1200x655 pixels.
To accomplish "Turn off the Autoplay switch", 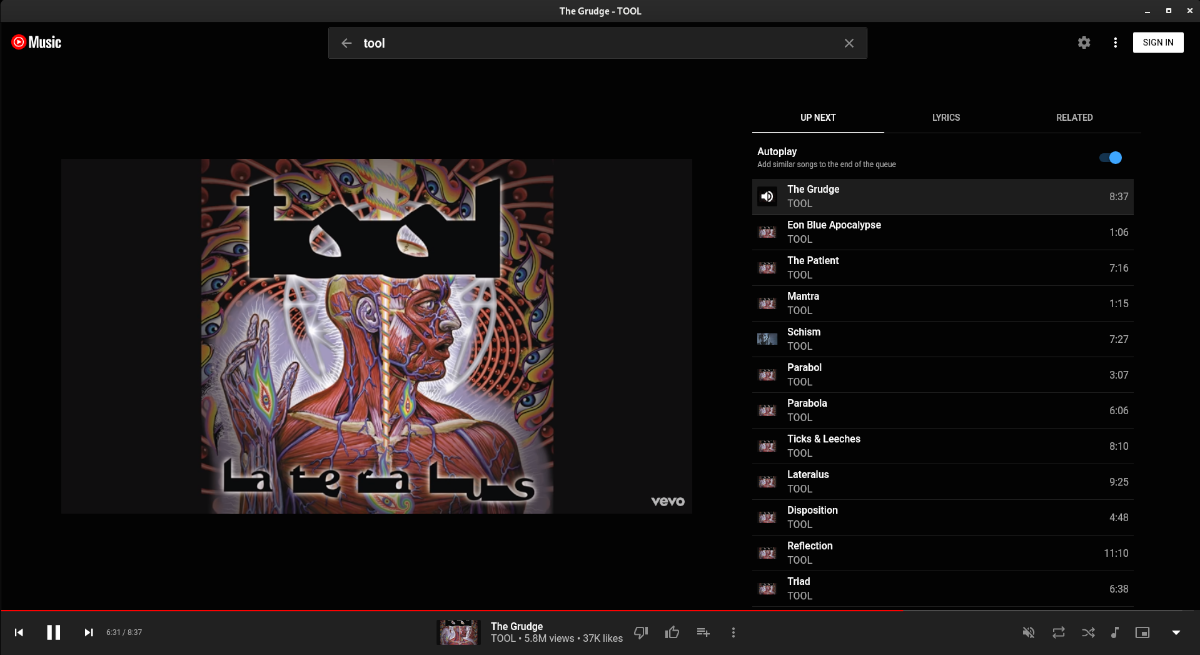I will (x=1110, y=158).
